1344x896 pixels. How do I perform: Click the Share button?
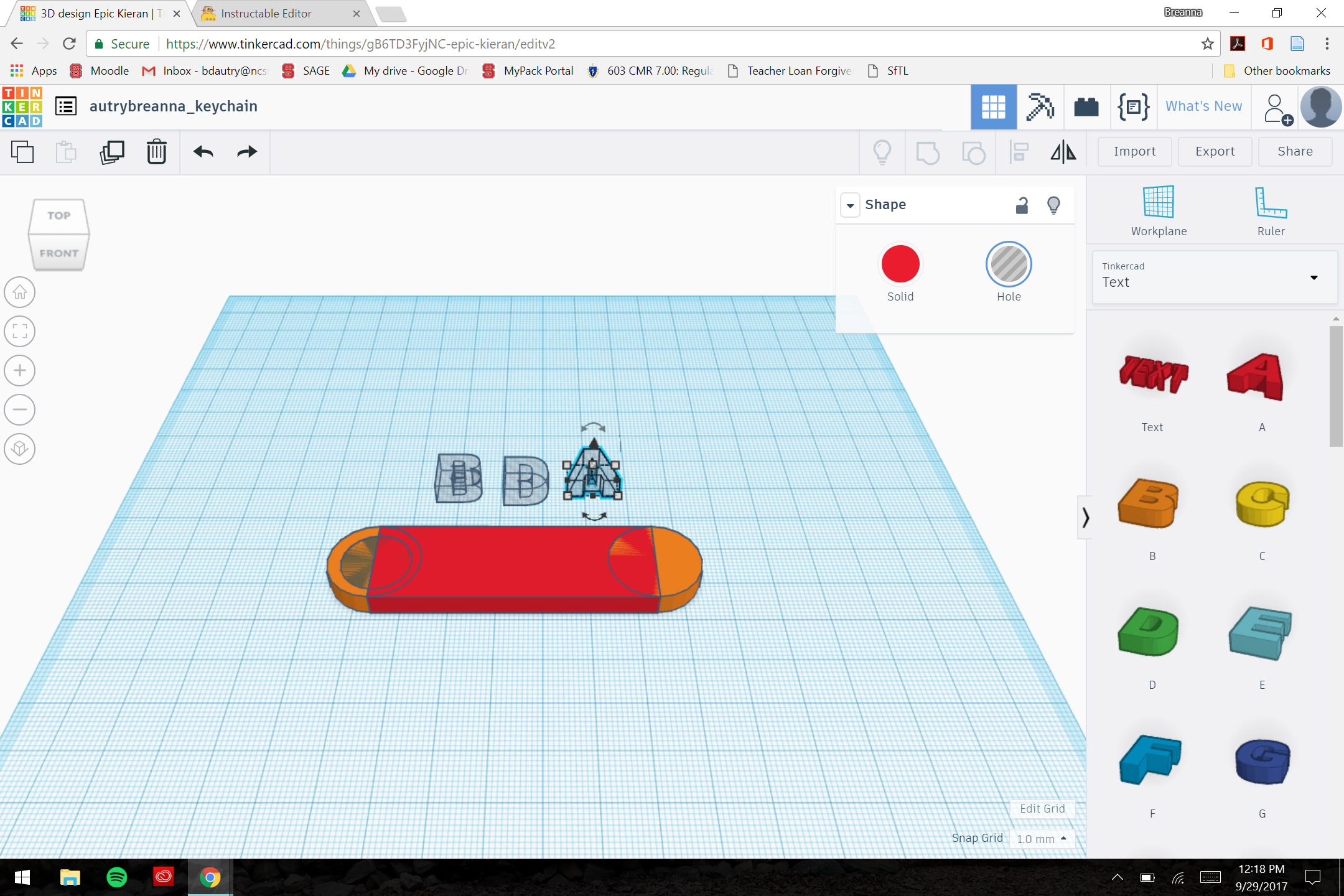tap(1295, 152)
